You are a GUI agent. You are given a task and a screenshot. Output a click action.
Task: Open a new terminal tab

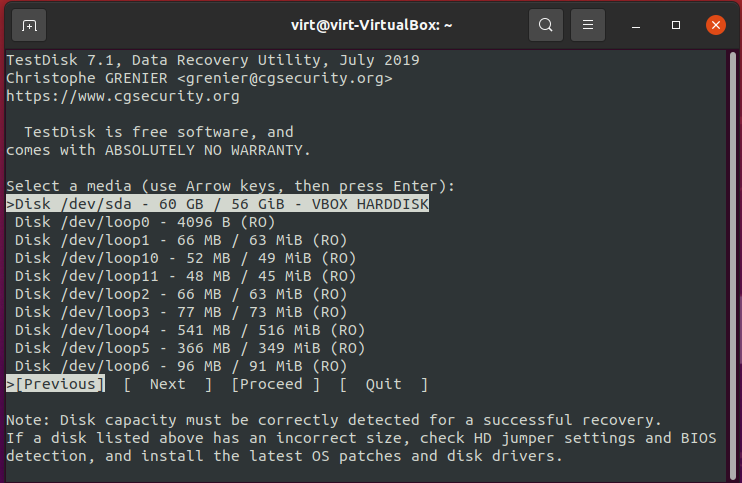pyautogui.click(x=29, y=25)
